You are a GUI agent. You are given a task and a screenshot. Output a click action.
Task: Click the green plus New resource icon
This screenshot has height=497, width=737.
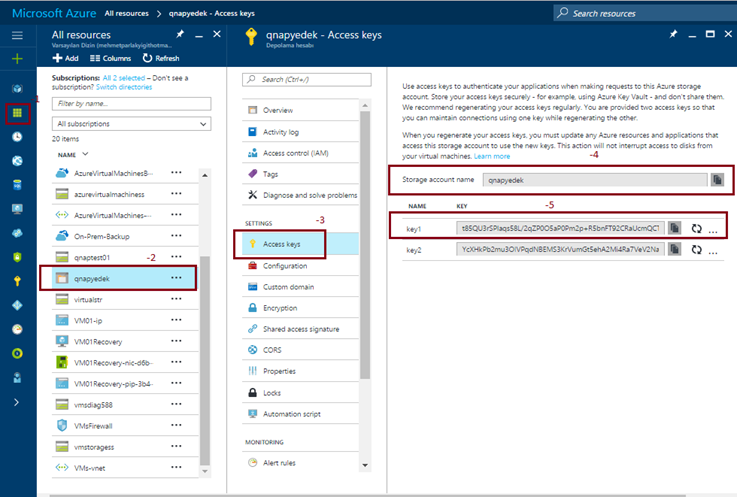pos(17,59)
